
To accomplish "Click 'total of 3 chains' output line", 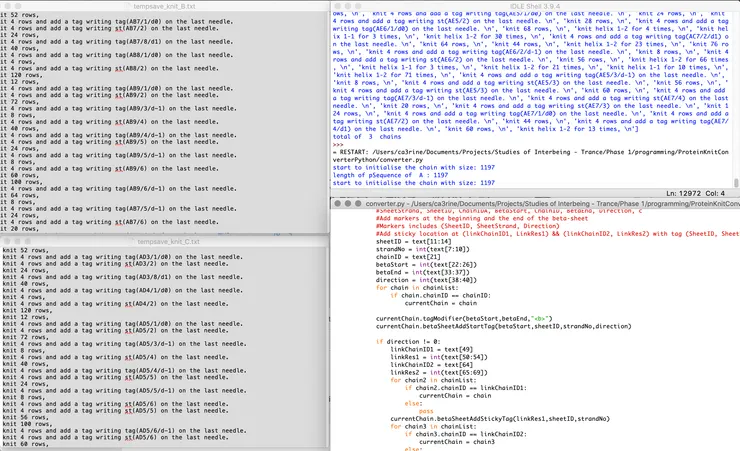I will 367,137.
